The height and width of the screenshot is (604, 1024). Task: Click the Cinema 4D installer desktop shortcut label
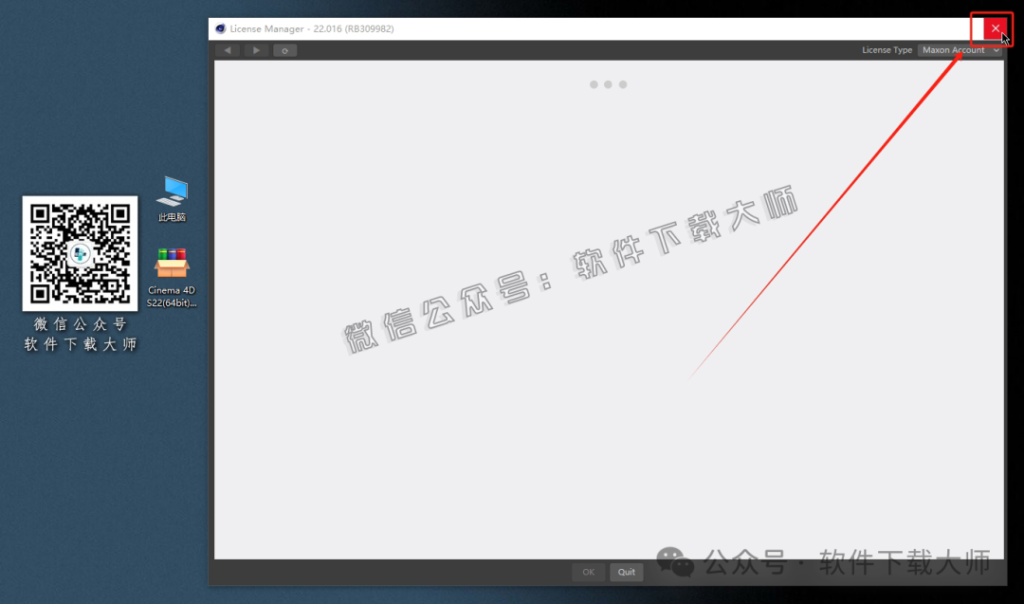pyautogui.click(x=171, y=296)
